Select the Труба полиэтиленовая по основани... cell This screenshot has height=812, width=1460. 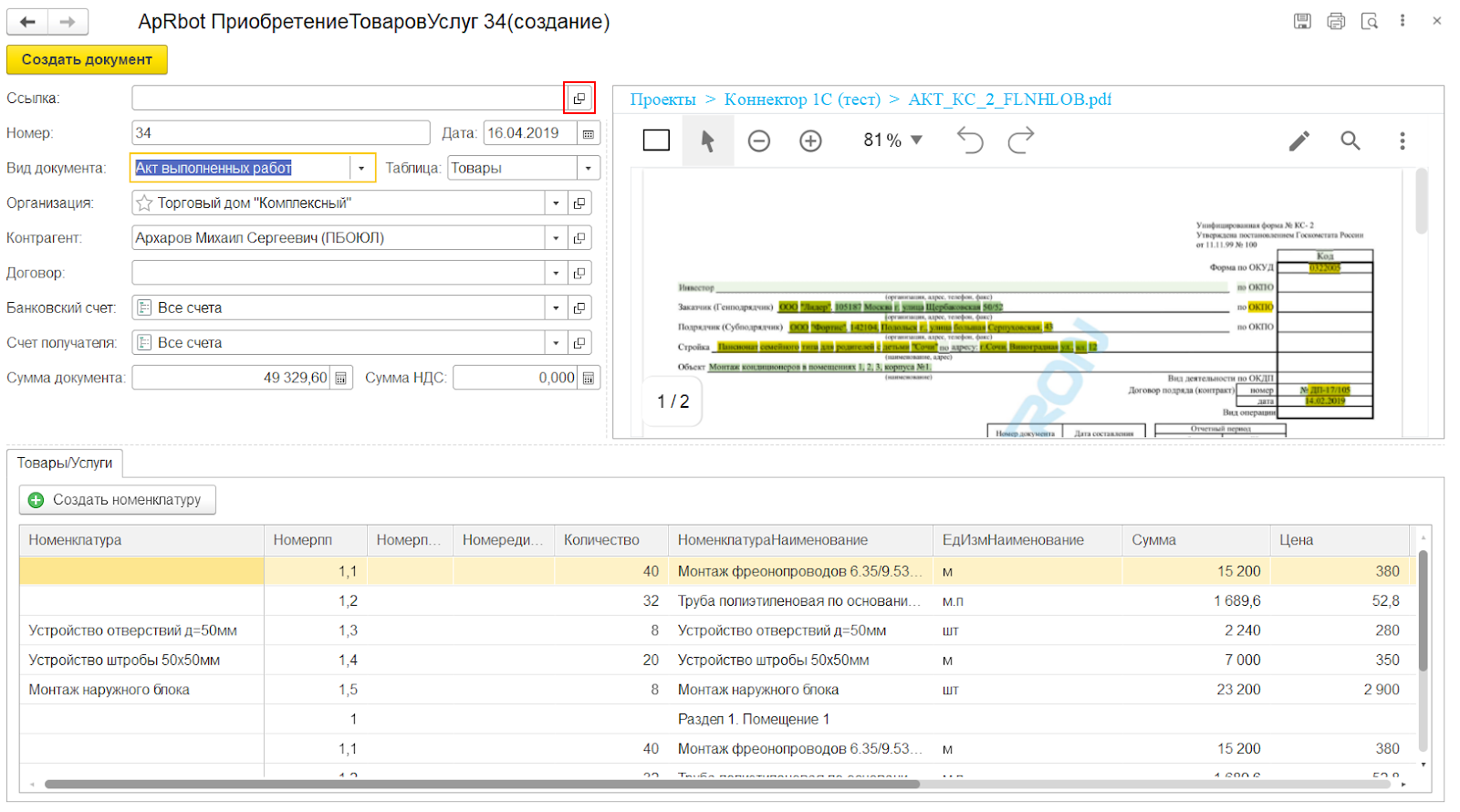(800, 601)
